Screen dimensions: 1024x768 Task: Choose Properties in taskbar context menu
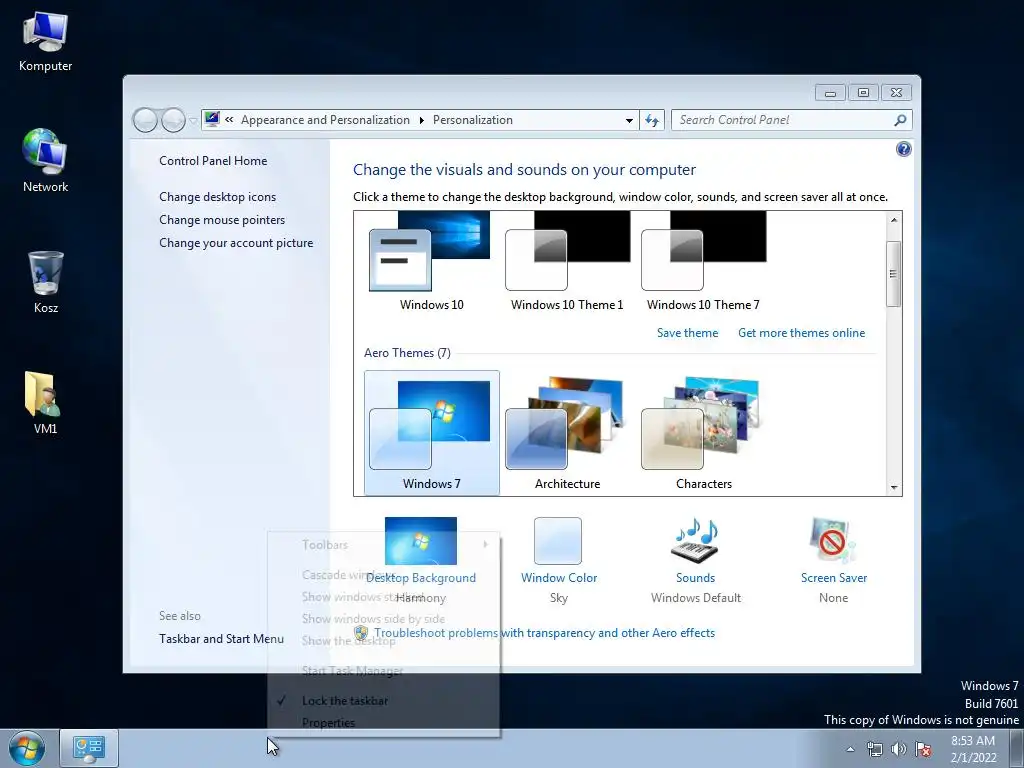point(384,723)
